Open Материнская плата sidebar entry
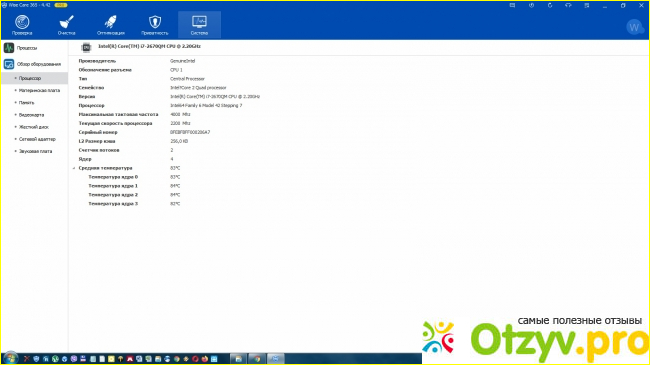 point(39,90)
